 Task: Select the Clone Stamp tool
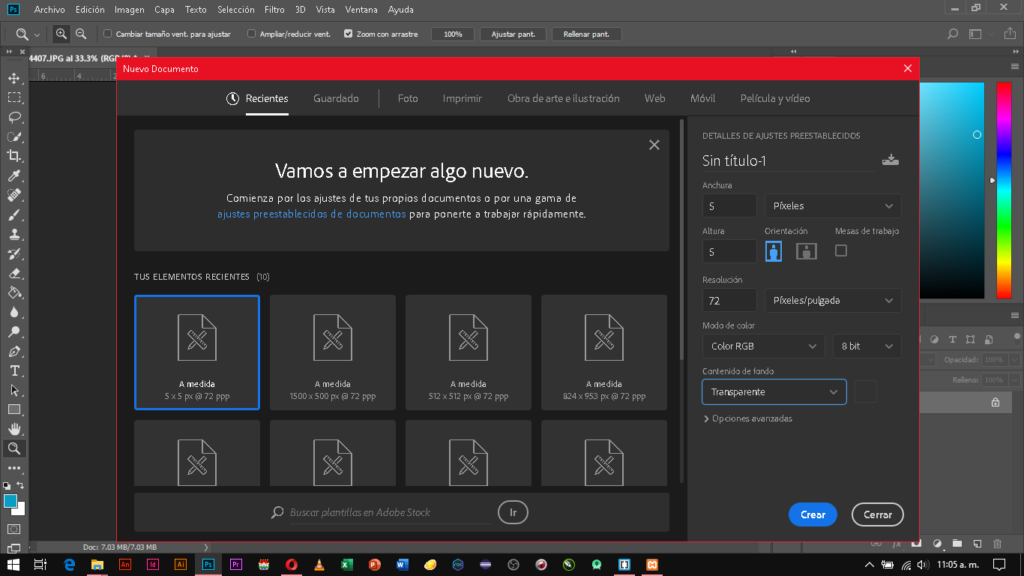[14, 234]
